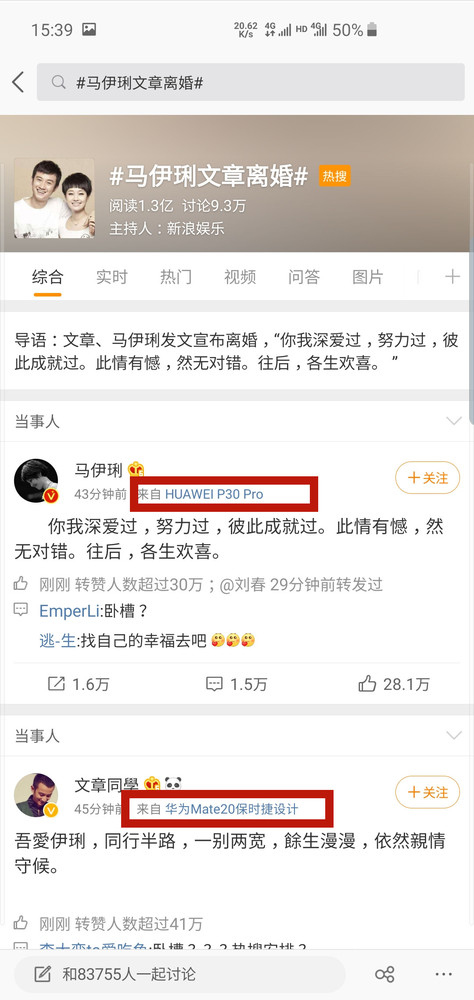
Task: Tap the share icon in bottom bar
Action: pos(385,974)
